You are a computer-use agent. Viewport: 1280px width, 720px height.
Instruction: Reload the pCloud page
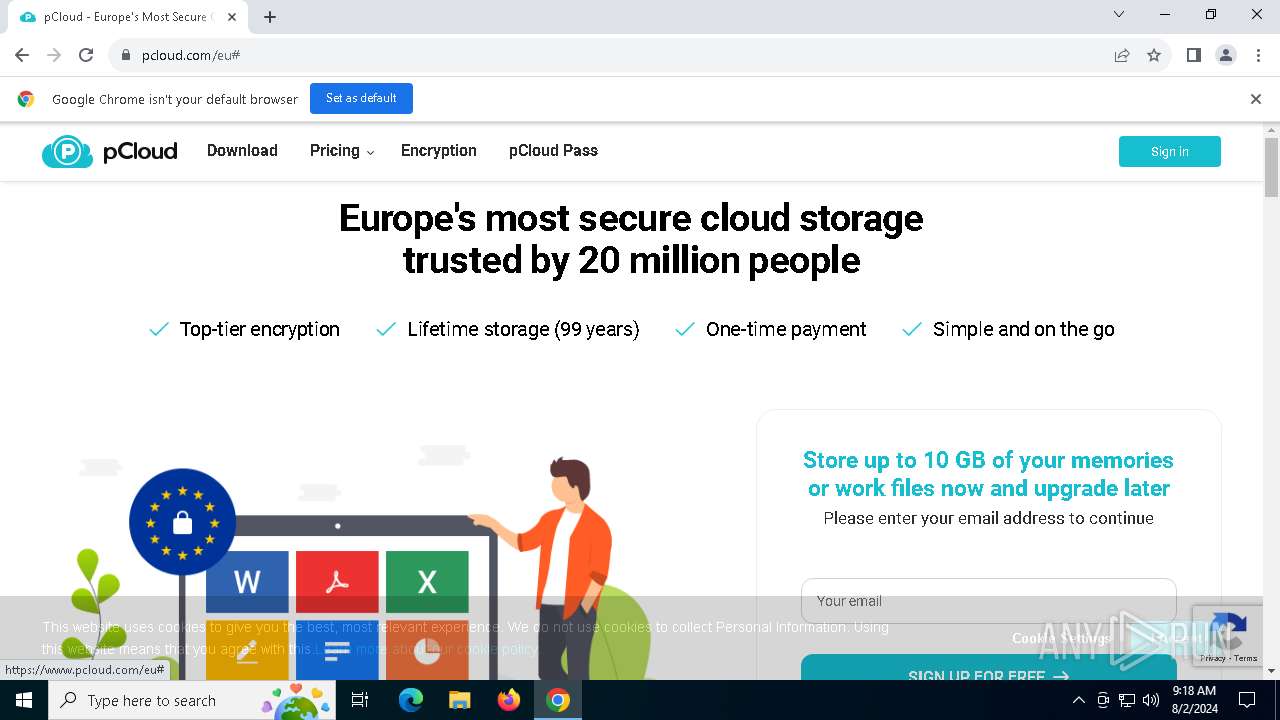click(x=86, y=55)
